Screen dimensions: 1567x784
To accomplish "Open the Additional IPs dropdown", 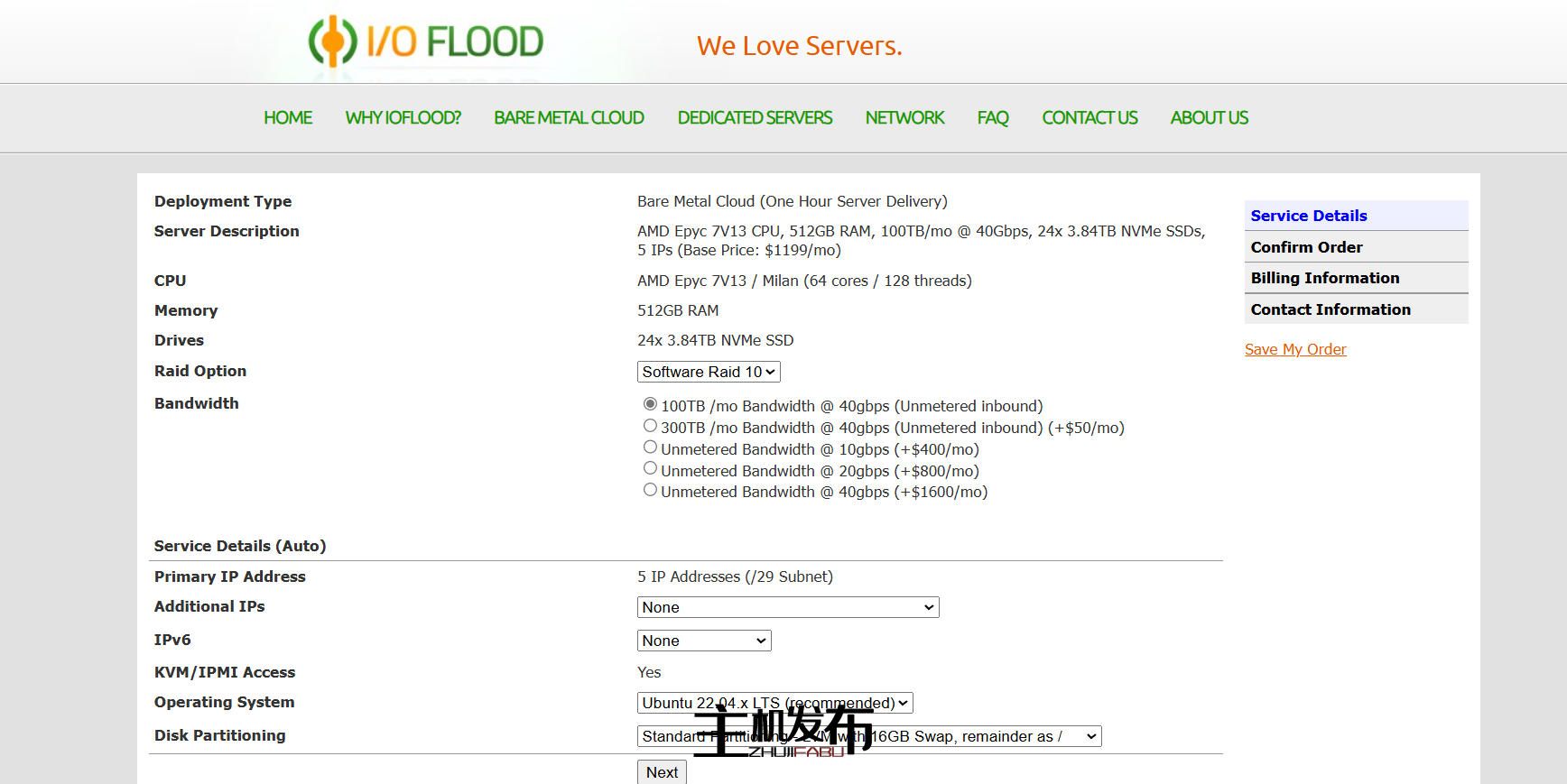I will pyautogui.click(x=788, y=607).
